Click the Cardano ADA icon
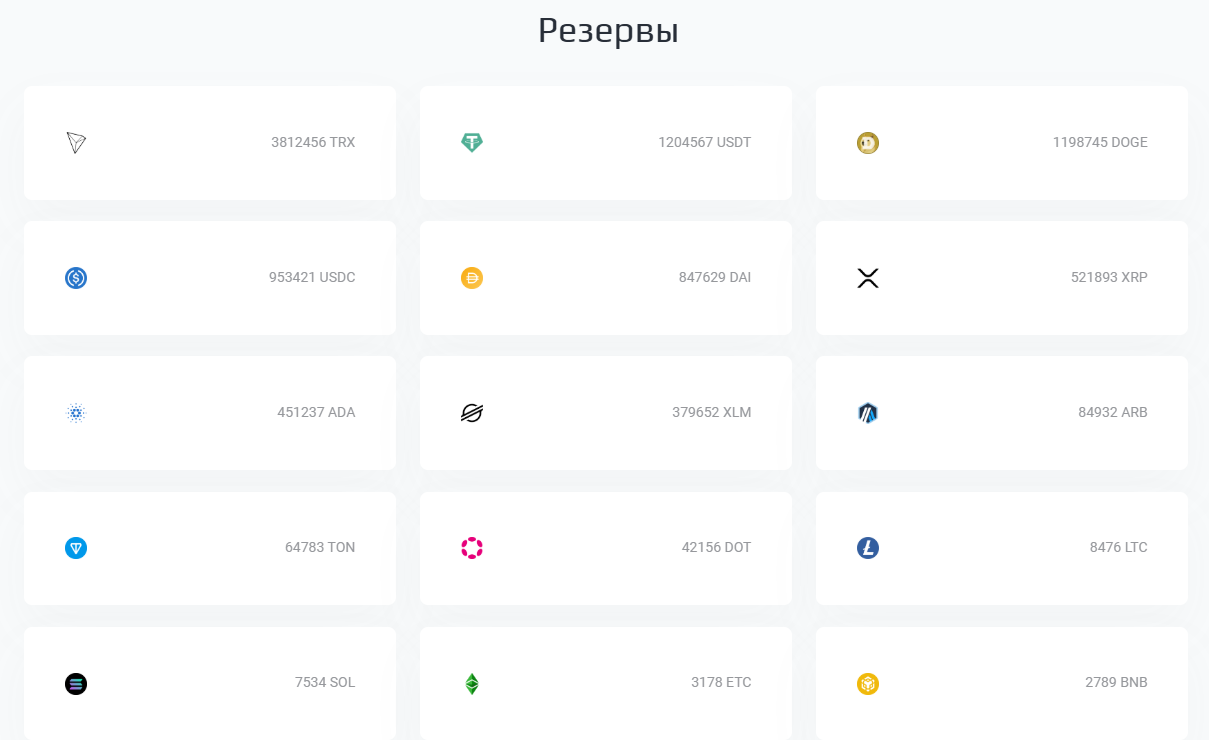This screenshot has width=1209, height=740. coord(76,413)
